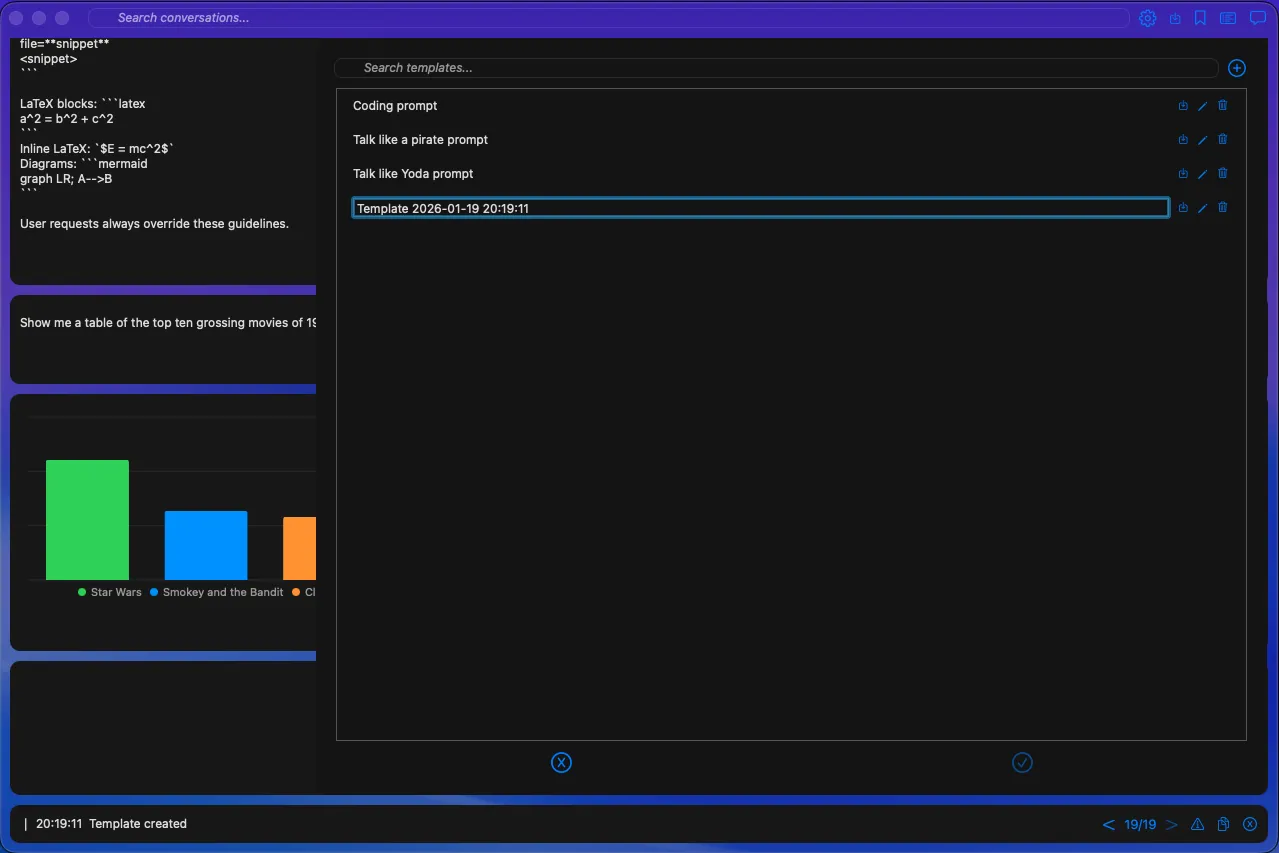This screenshot has height=853, width=1279.
Task: Open the templates list icon in title bar
Action: [x=1228, y=18]
